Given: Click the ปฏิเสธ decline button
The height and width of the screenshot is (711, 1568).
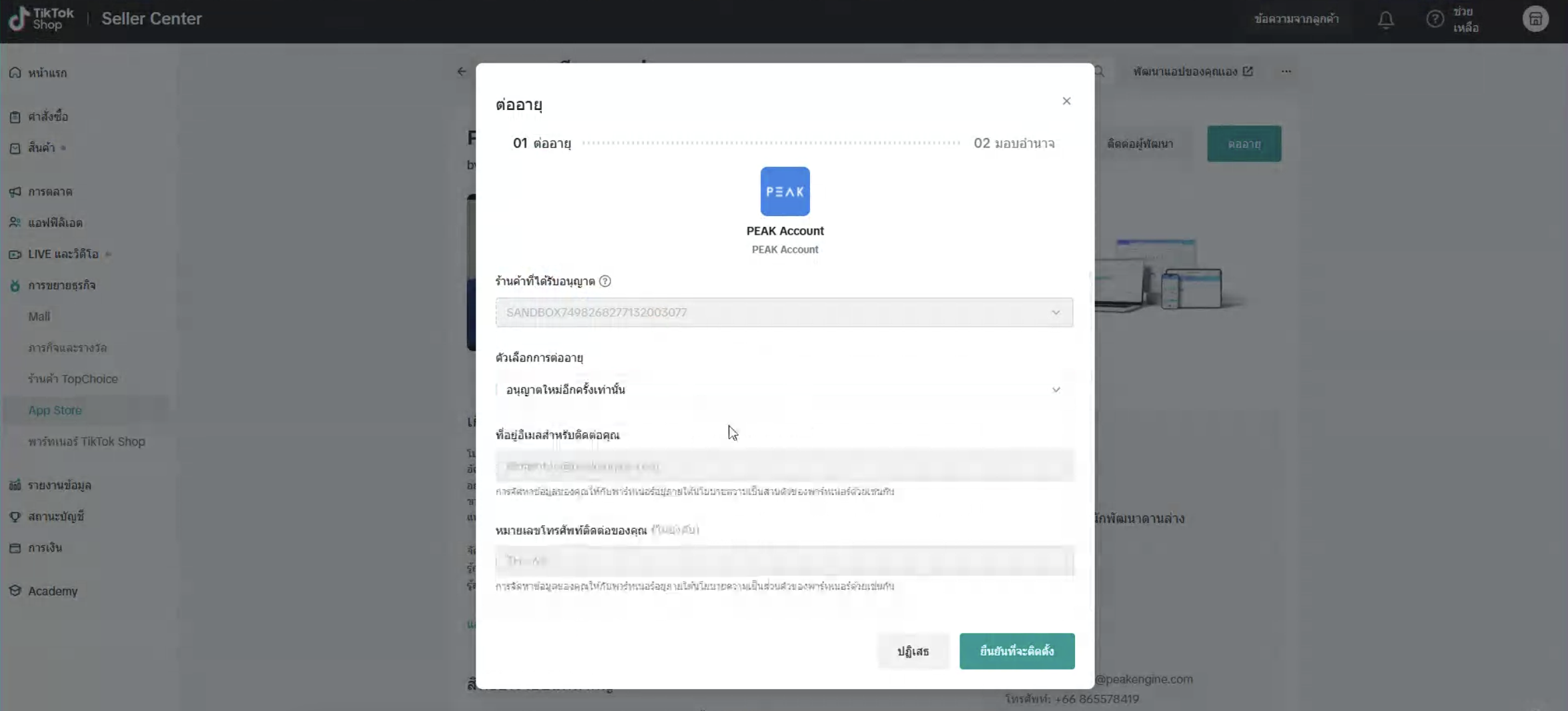Looking at the screenshot, I should click(x=913, y=651).
